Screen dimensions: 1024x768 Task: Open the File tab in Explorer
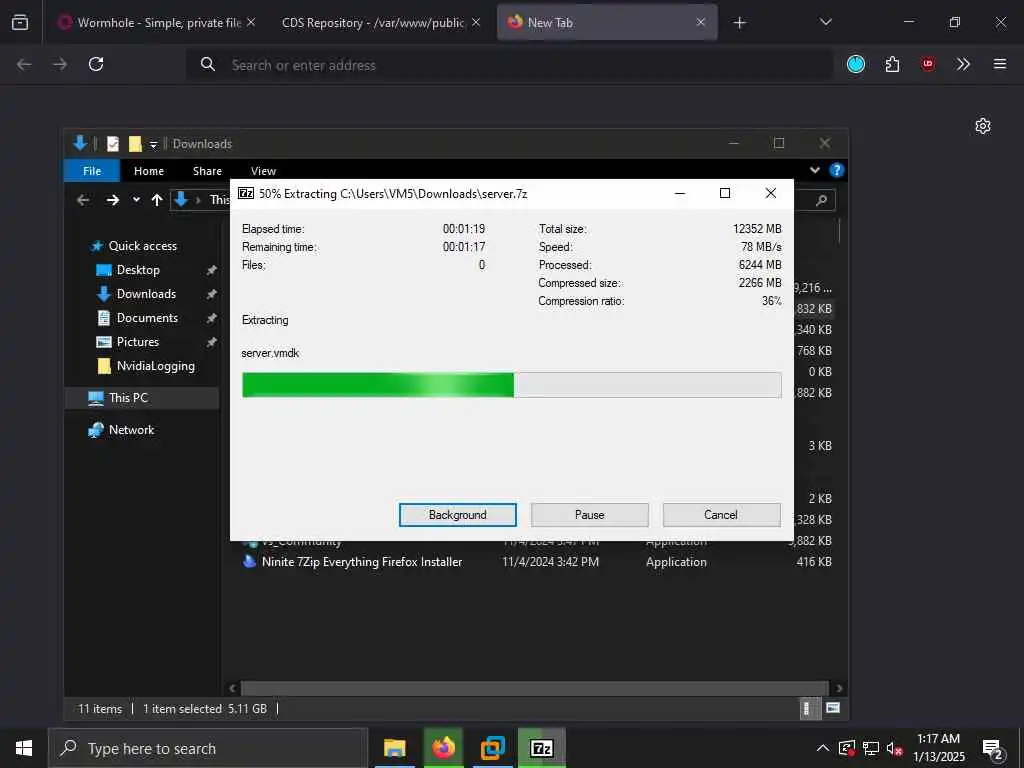tap(92, 170)
